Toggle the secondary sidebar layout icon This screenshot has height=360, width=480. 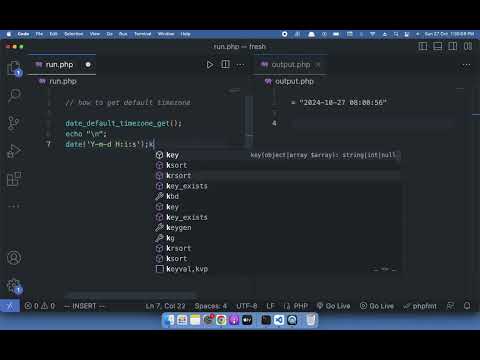click(452, 46)
